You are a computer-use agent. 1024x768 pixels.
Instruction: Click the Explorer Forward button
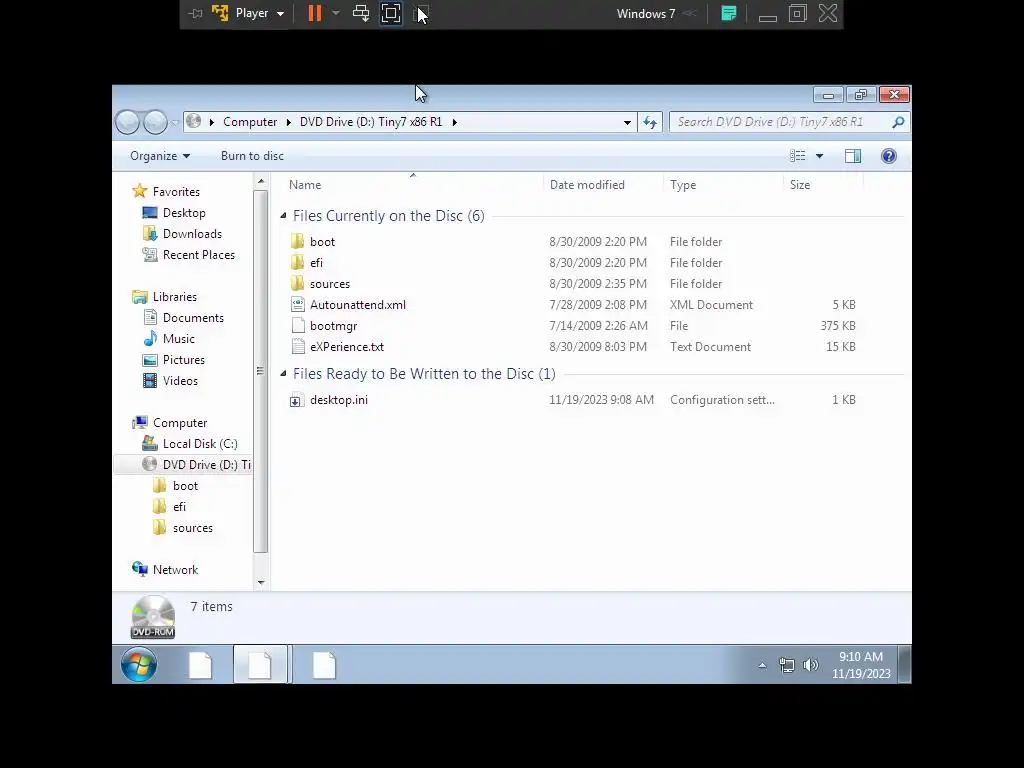[155, 122]
